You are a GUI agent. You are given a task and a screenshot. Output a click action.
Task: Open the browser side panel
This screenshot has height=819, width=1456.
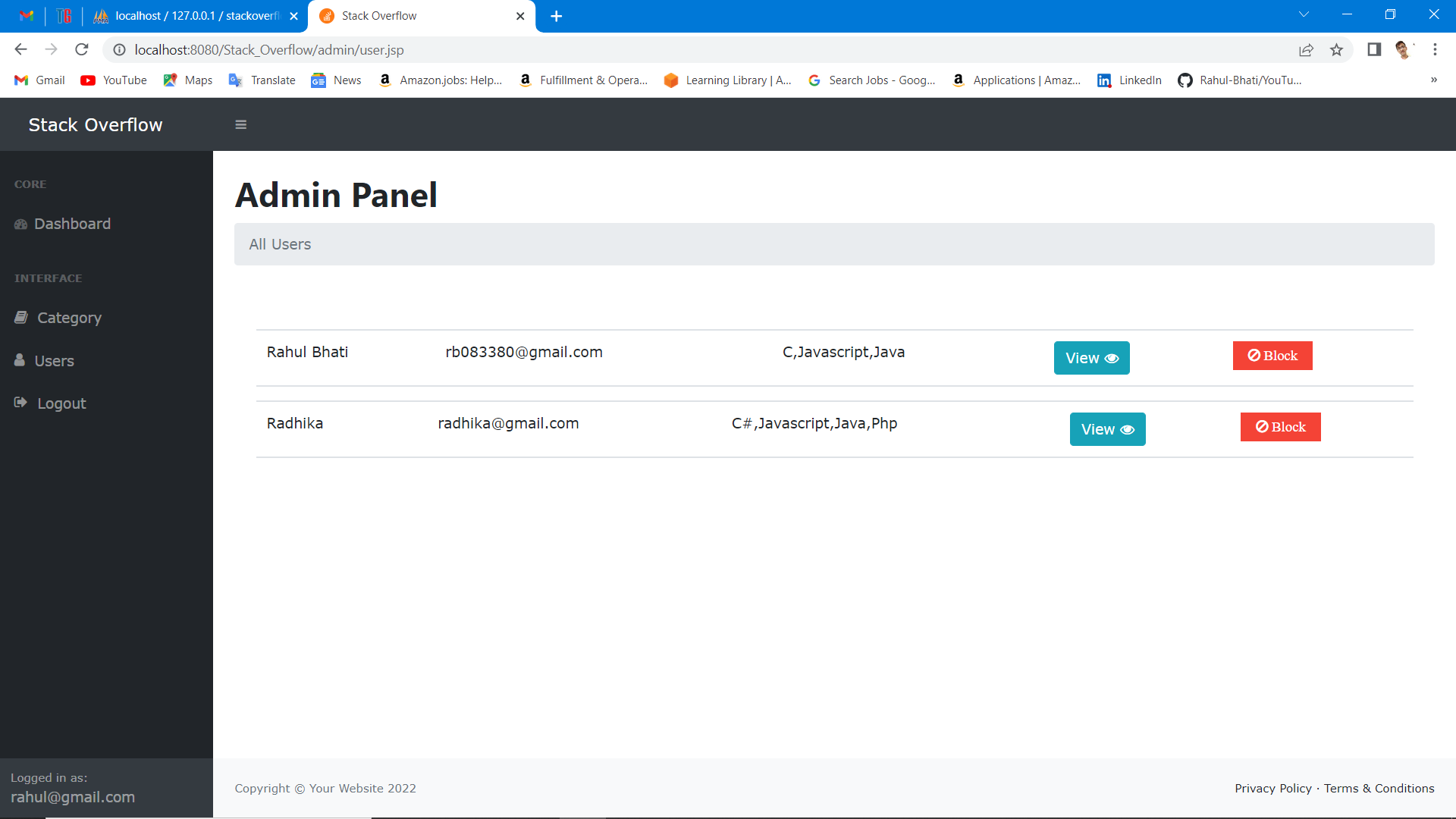(1373, 50)
